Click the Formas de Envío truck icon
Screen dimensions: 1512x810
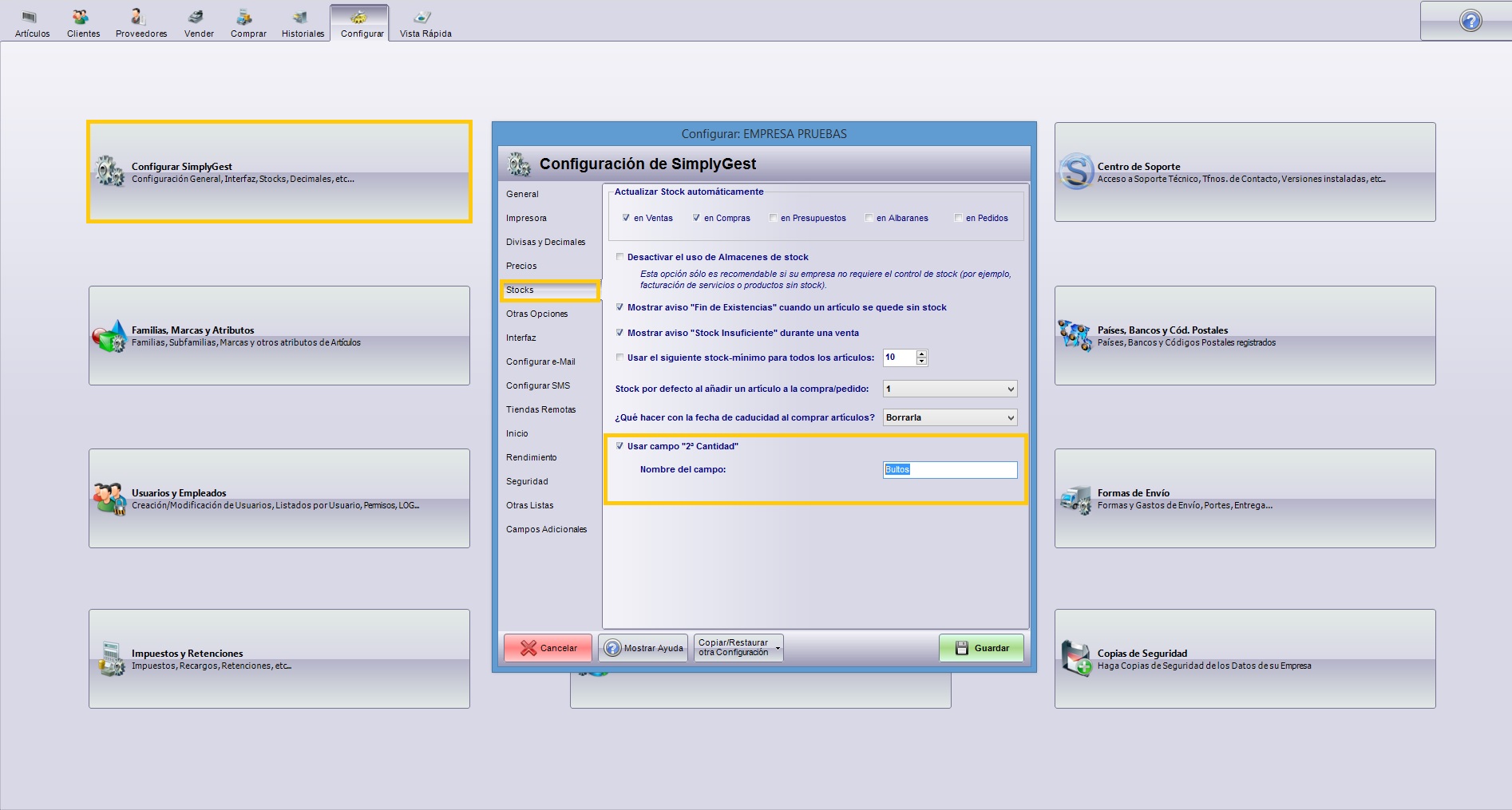click(x=1075, y=500)
